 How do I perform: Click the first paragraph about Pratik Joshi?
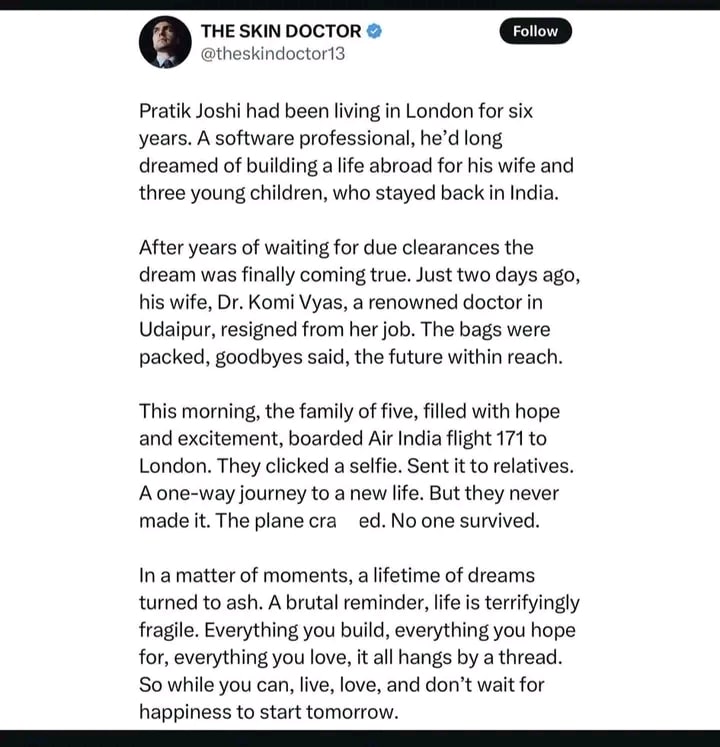[x=356, y=151]
